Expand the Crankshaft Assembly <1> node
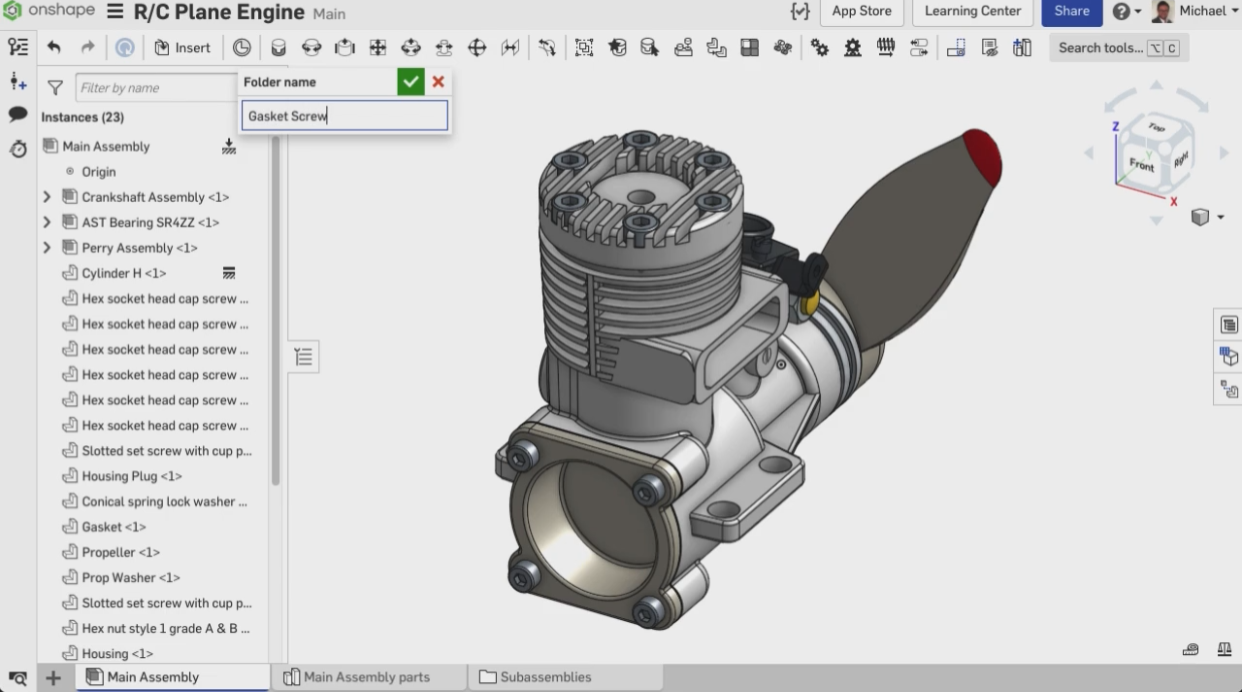The width and height of the screenshot is (1245, 695). pos(47,197)
